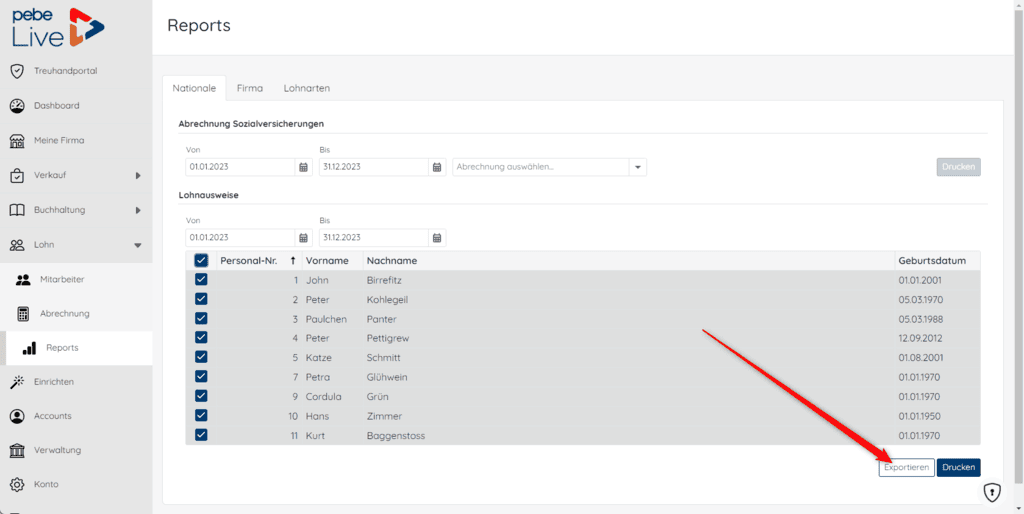Open the Abrechnung auswählen dropdown

pyautogui.click(x=637, y=167)
